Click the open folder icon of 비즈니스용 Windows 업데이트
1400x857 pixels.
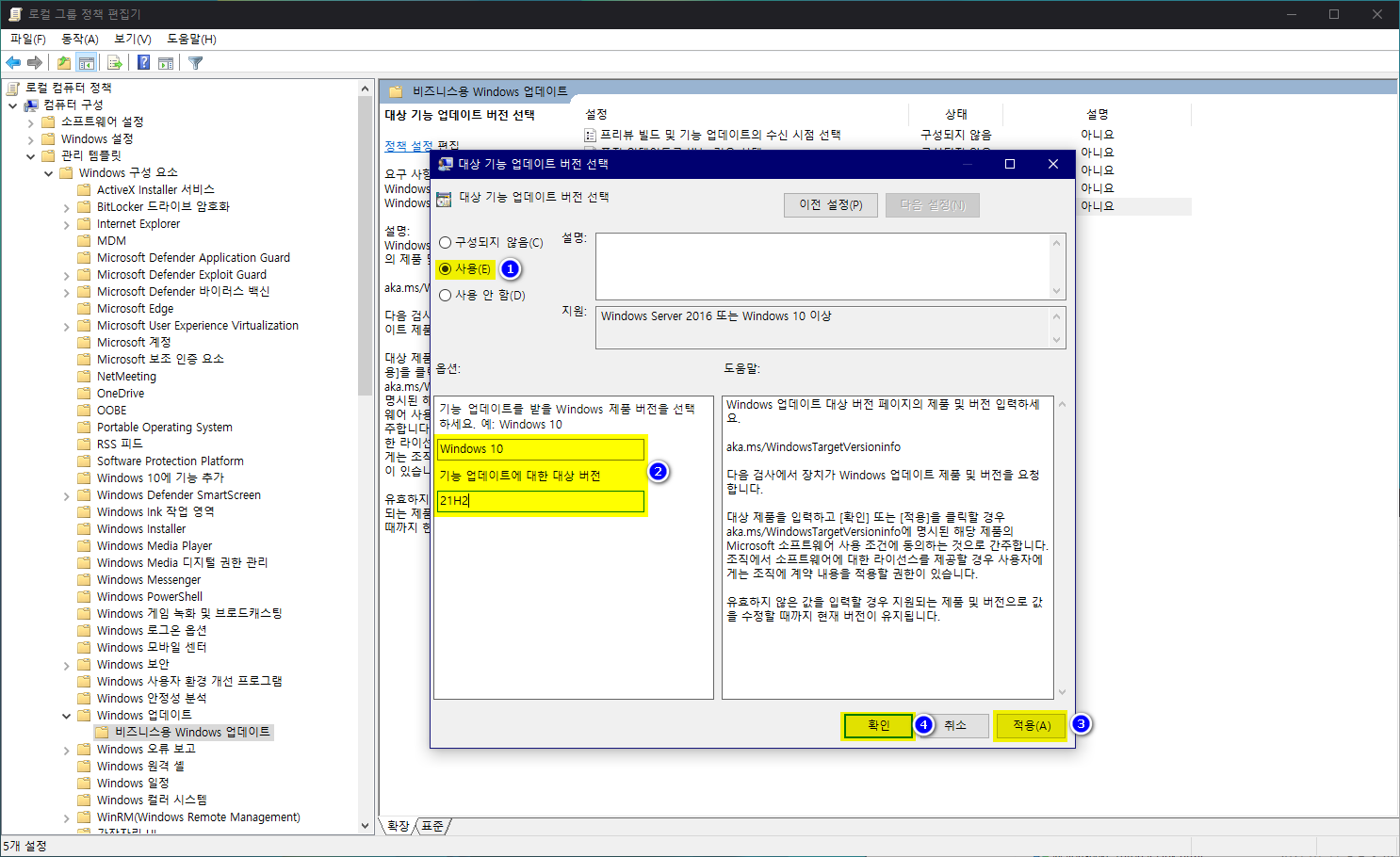coord(102,732)
